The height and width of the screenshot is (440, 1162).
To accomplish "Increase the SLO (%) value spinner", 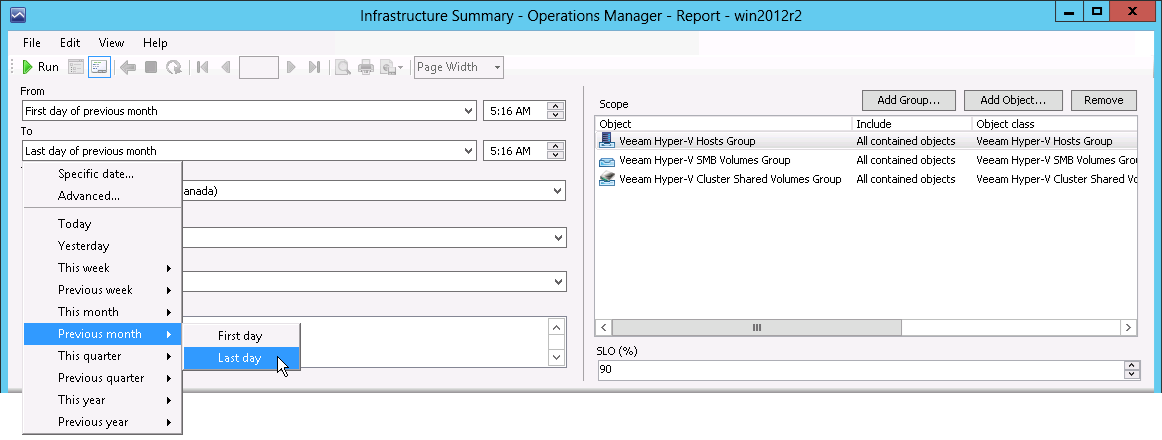I will point(1132,365).
